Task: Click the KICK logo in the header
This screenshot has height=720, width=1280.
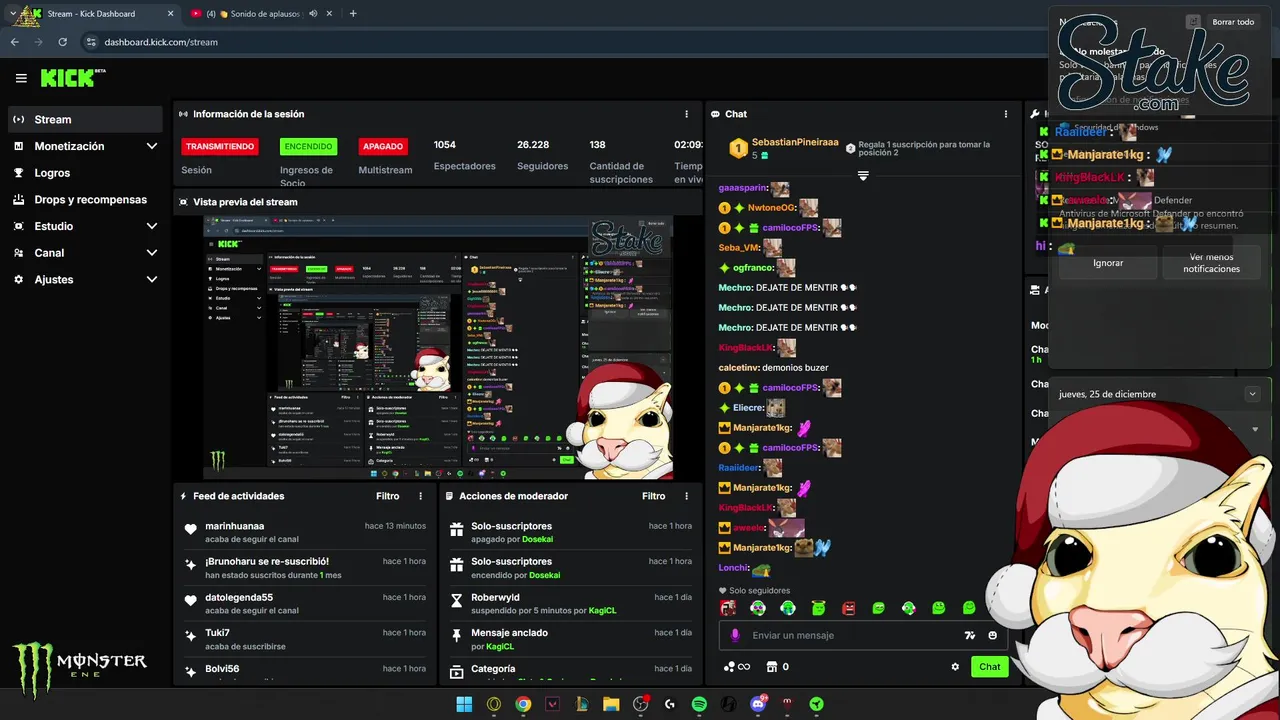Action: pos(73,78)
